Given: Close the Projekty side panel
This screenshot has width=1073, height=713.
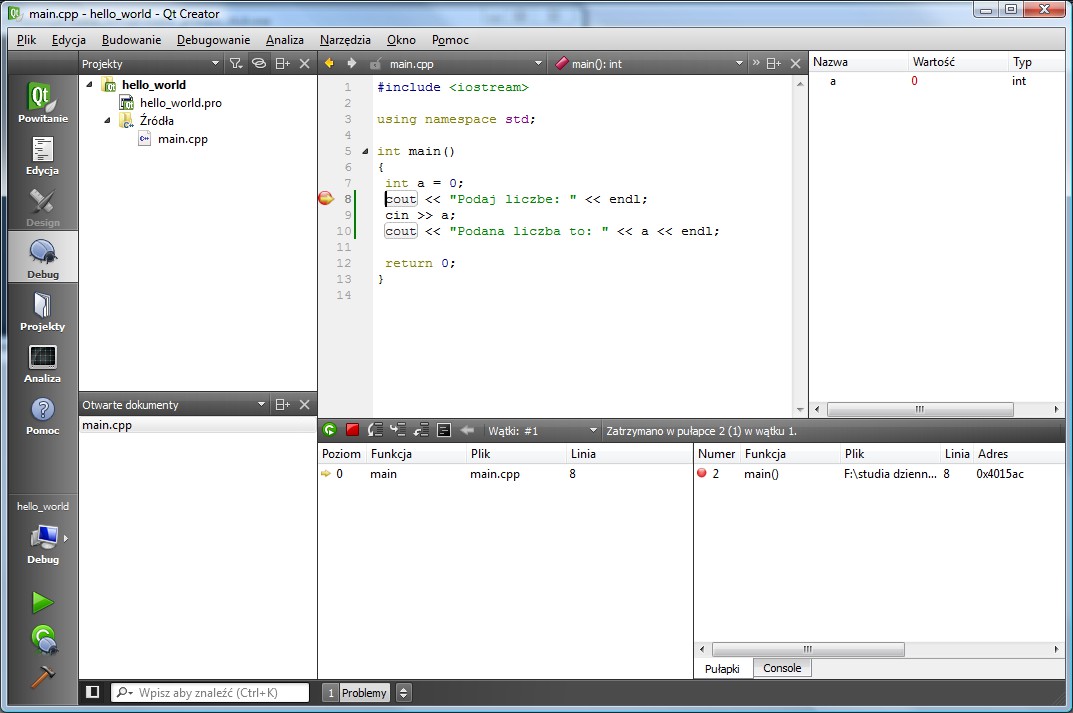Looking at the screenshot, I should pyautogui.click(x=305, y=64).
